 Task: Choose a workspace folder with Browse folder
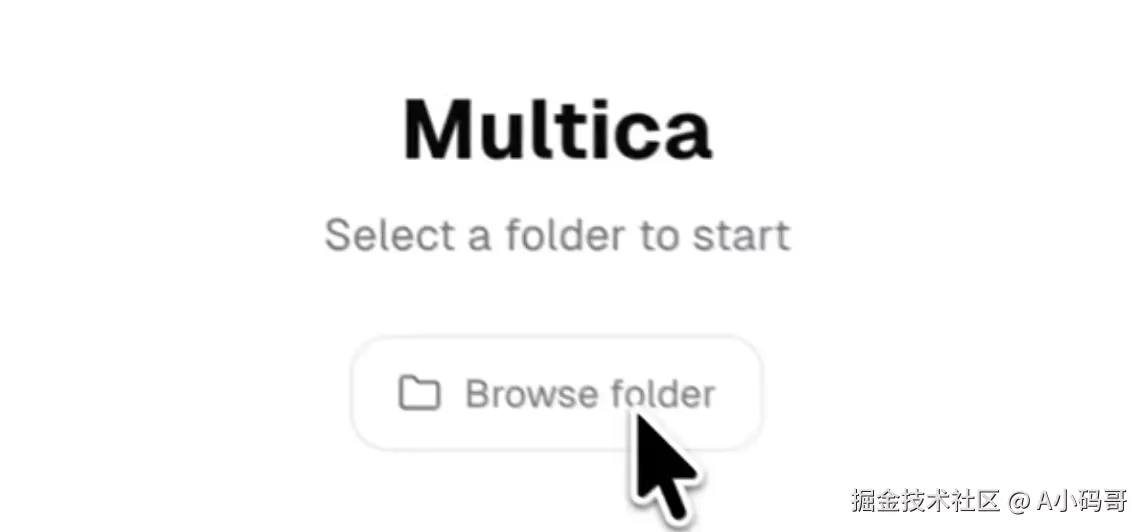556,393
